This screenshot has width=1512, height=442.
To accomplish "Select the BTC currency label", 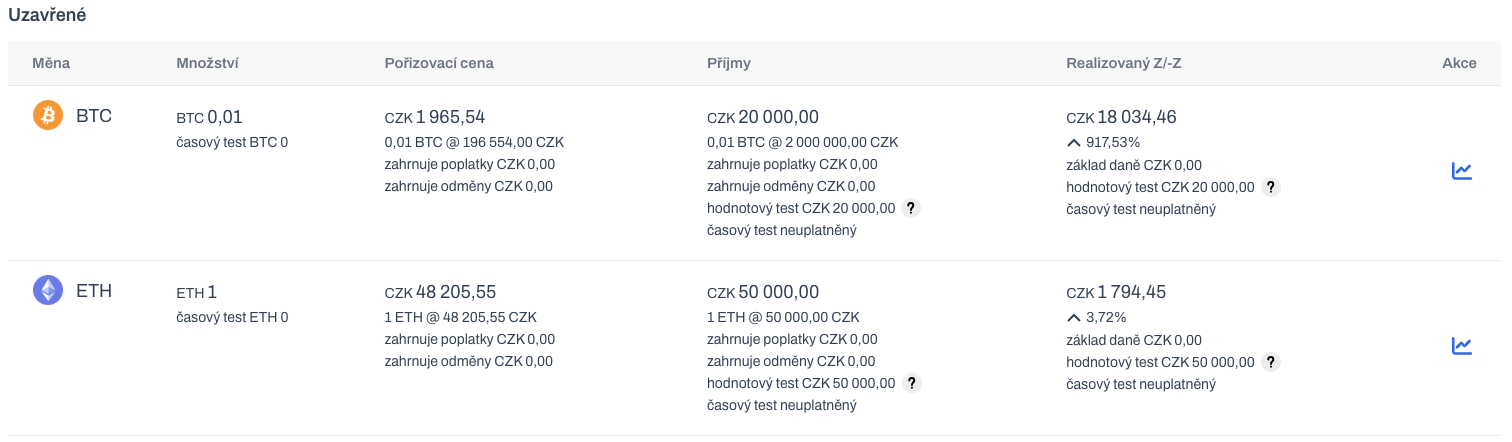I will pos(94,116).
